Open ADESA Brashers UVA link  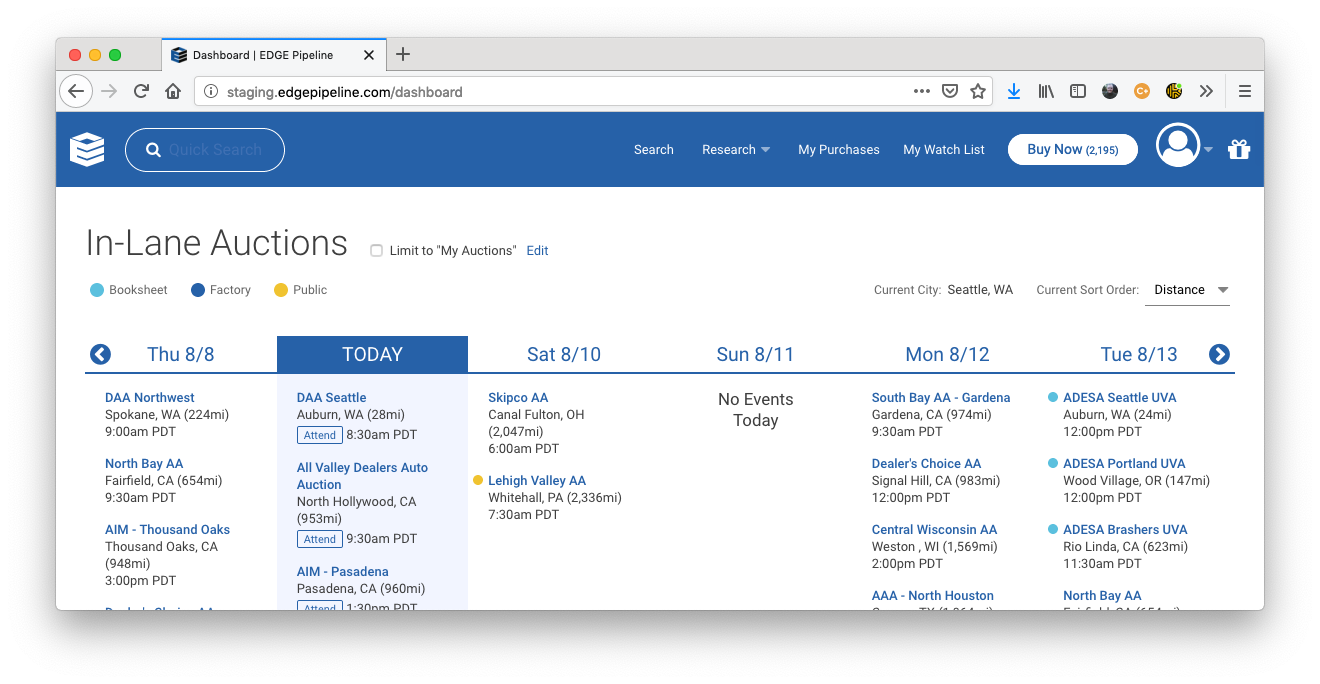click(1125, 530)
